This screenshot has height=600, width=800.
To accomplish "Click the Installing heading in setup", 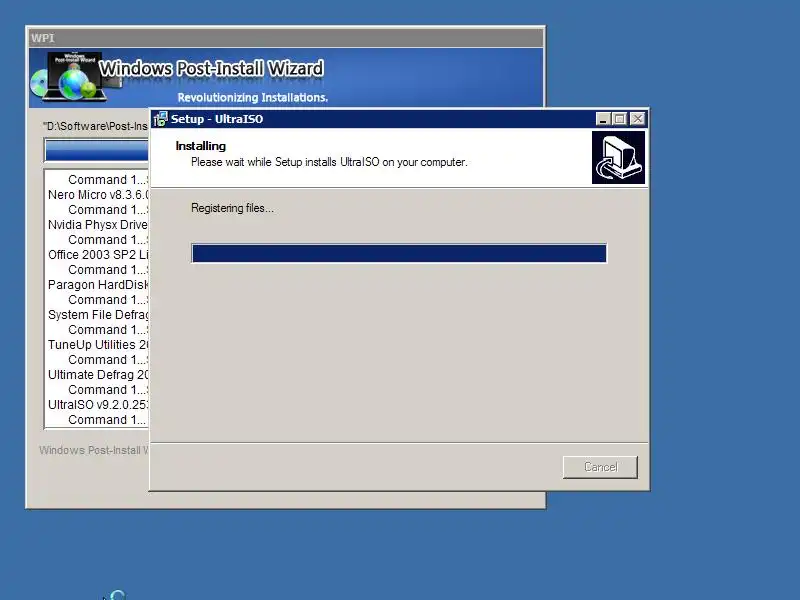I will click(x=201, y=146).
